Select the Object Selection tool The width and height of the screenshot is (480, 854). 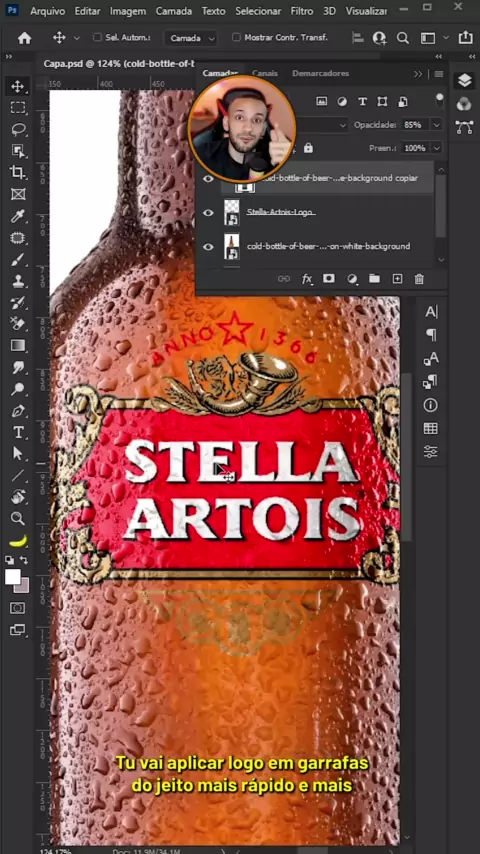pyautogui.click(x=18, y=151)
